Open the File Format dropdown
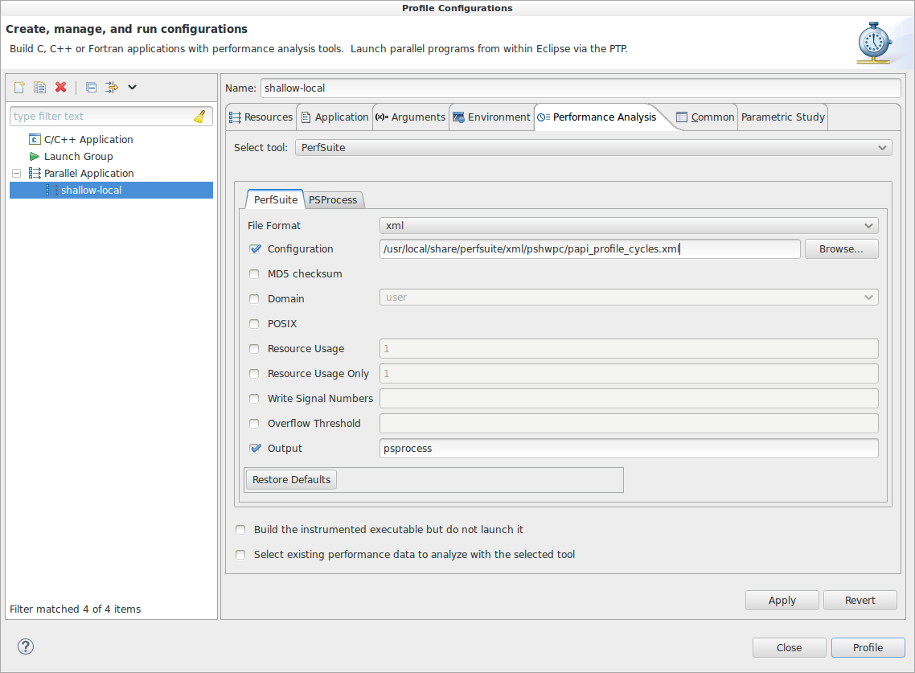The width and height of the screenshot is (915, 673). pyautogui.click(x=628, y=225)
